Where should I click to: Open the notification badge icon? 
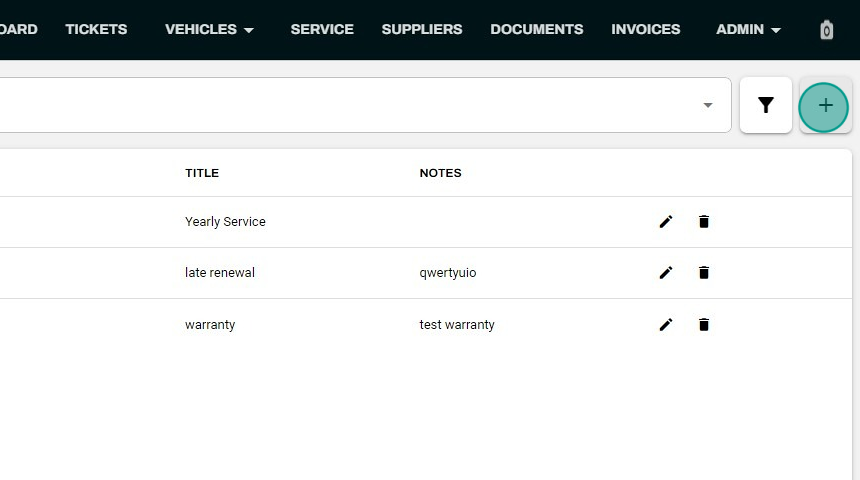click(x=827, y=30)
